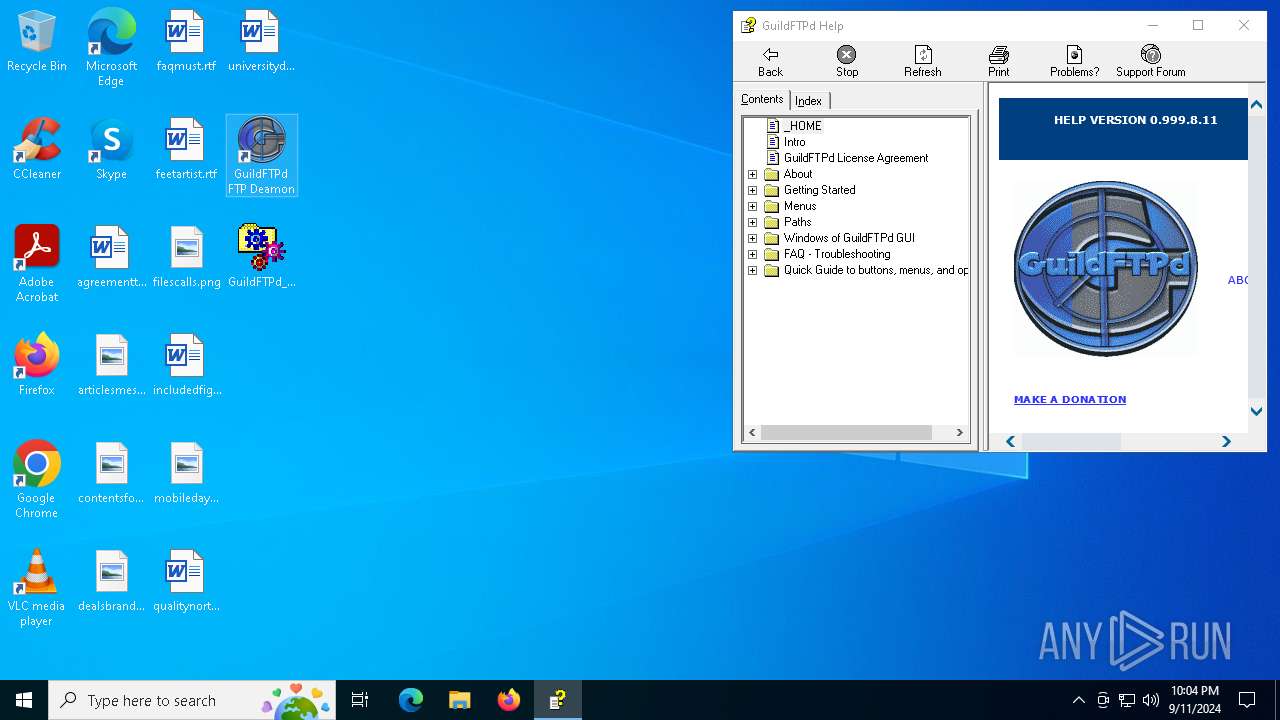
Task: Select the faqmust.rtf desktop file
Action: (x=186, y=42)
